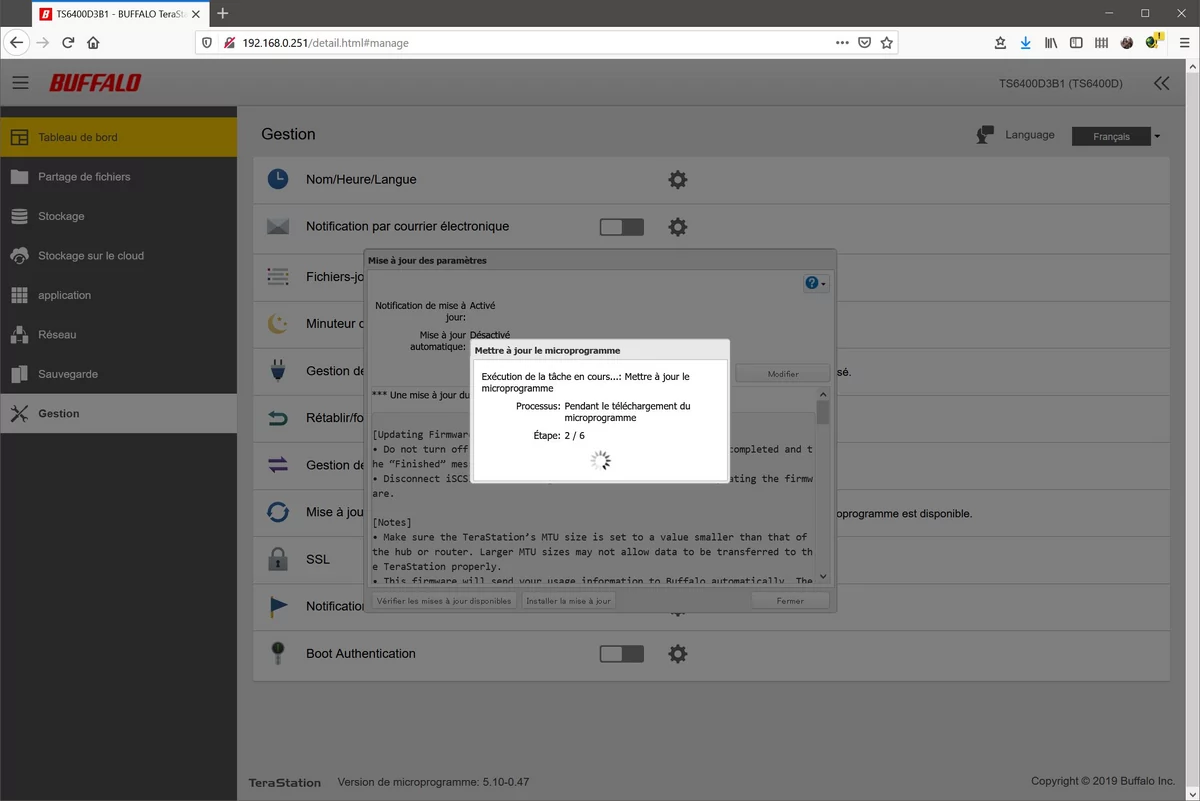Click the power plug icon
The width and height of the screenshot is (1200, 801).
tap(278, 371)
